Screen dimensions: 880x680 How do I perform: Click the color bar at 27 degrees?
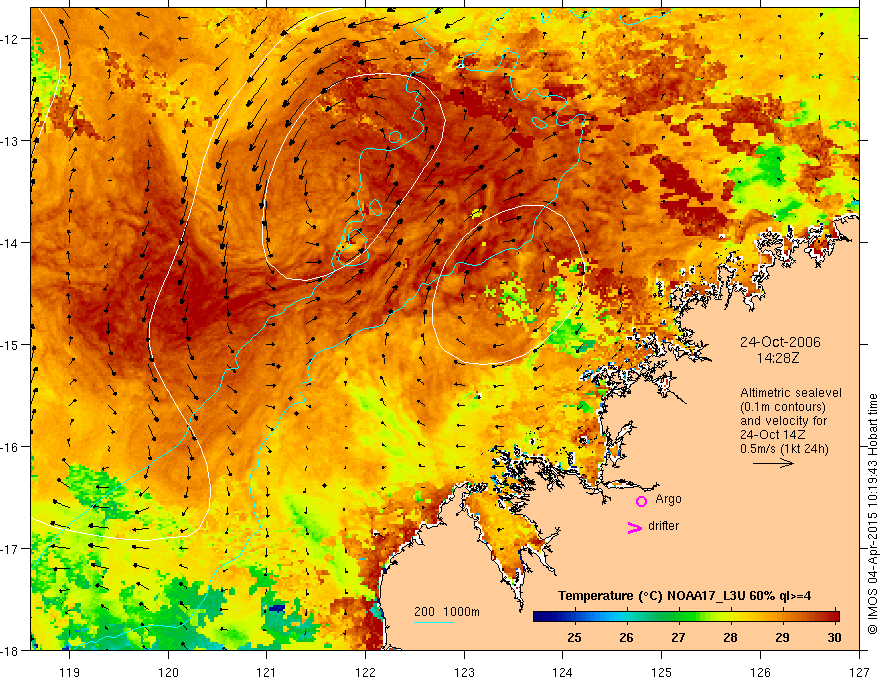(679, 617)
